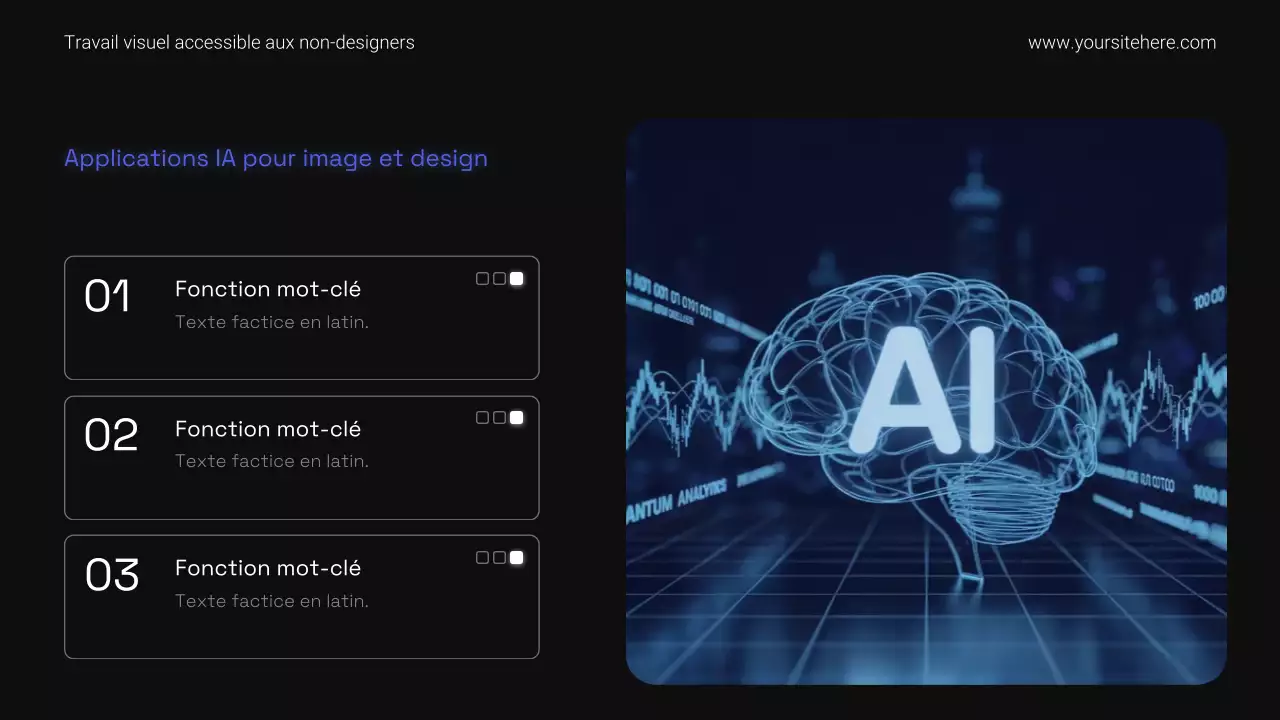The image size is (1280, 720).
Task: Select the number 03 badge
Action: pyautogui.click(x=111, y=575)
